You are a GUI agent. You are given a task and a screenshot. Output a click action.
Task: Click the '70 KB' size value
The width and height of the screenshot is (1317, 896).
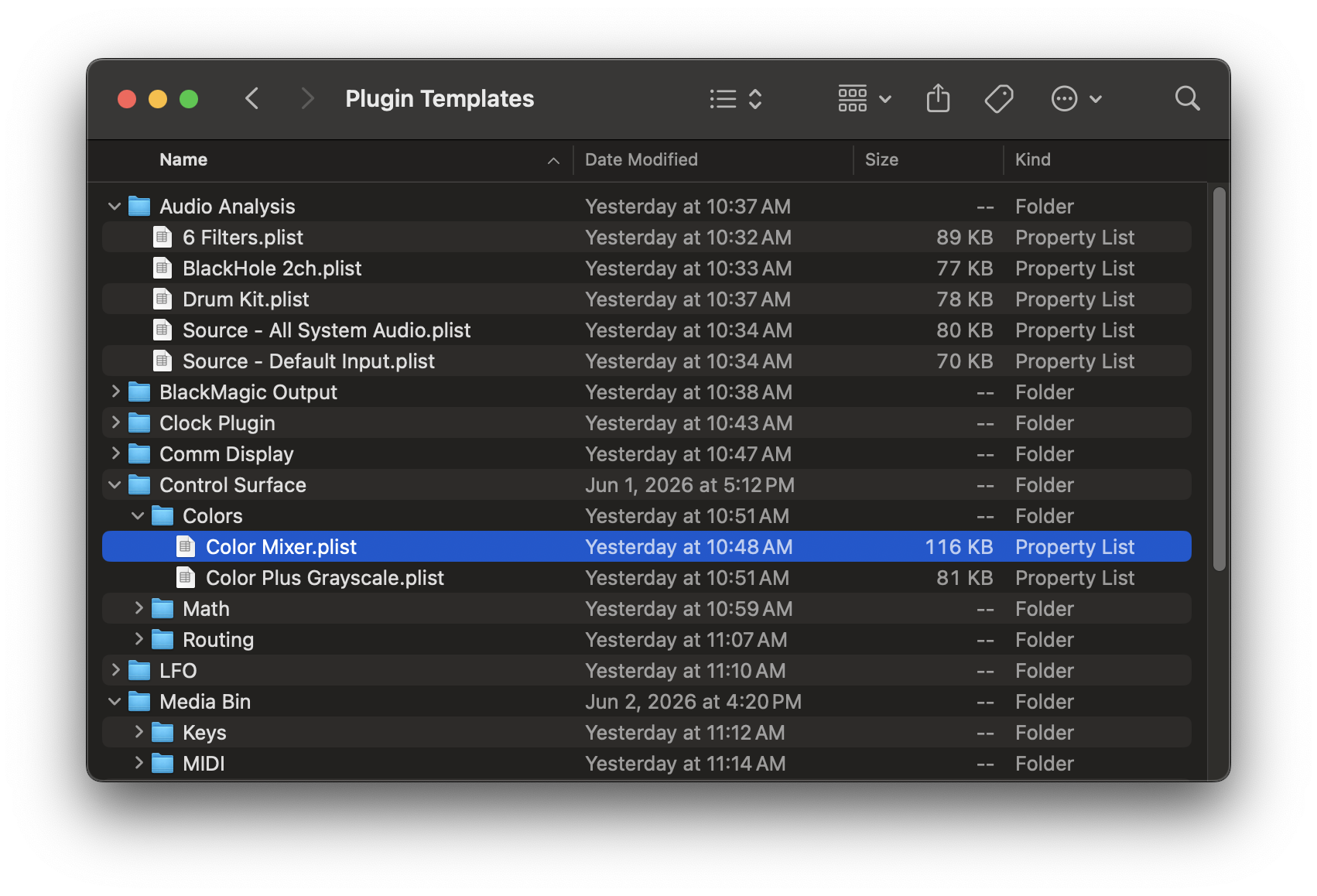tap(964, 361)
